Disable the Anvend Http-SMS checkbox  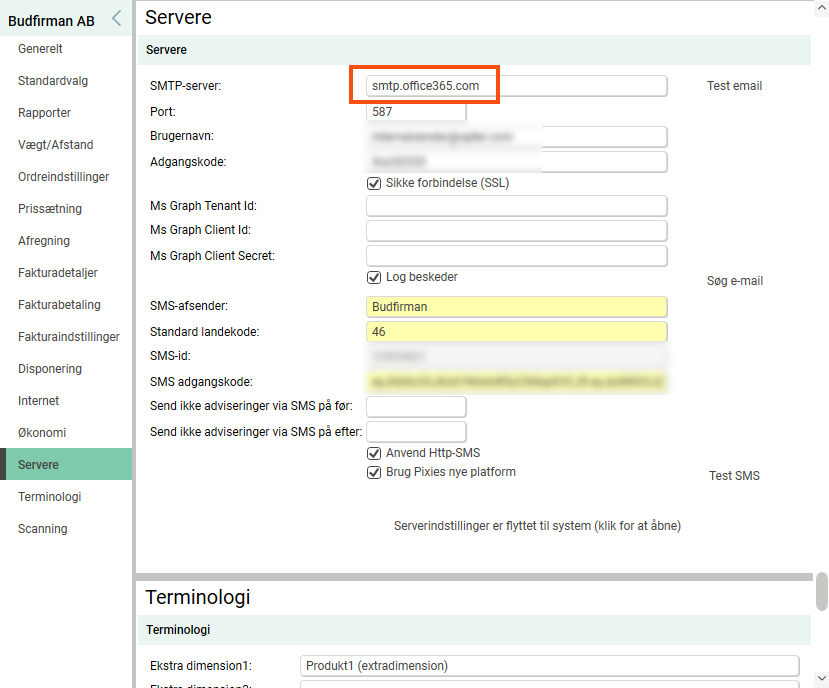tap(375, 453)
